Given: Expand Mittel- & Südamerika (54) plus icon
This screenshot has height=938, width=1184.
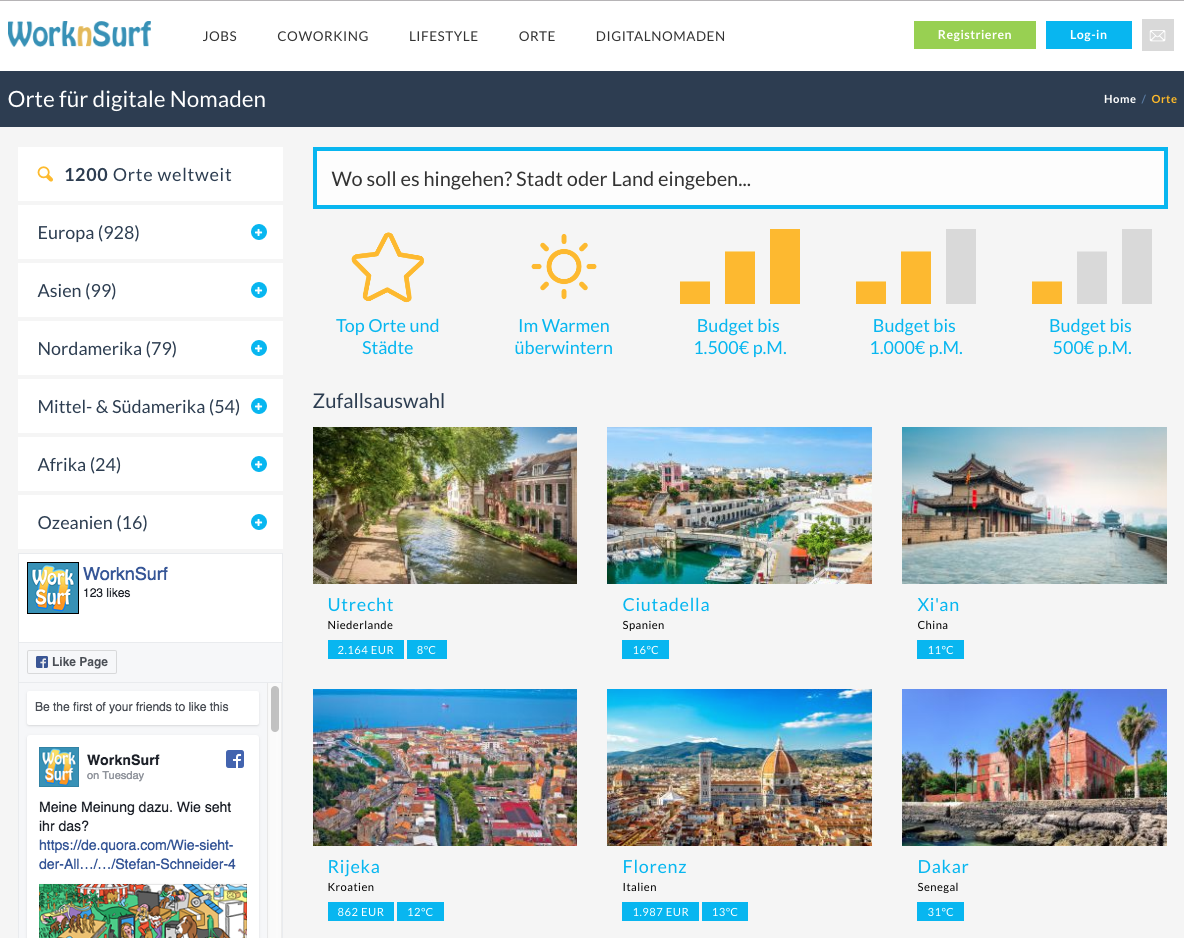Looking at the screenshot, I should point(258,406).
